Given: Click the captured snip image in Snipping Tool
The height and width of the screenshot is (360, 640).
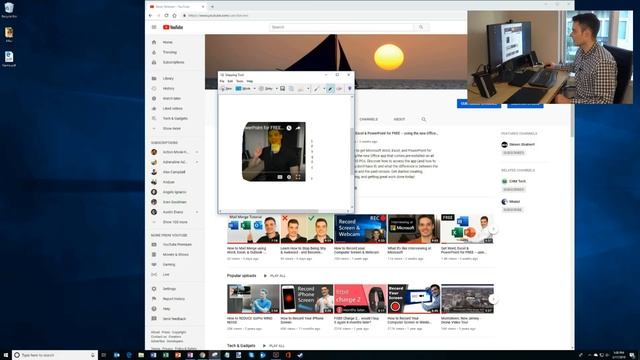Looking at the screenshot, I should click(274, 151).
